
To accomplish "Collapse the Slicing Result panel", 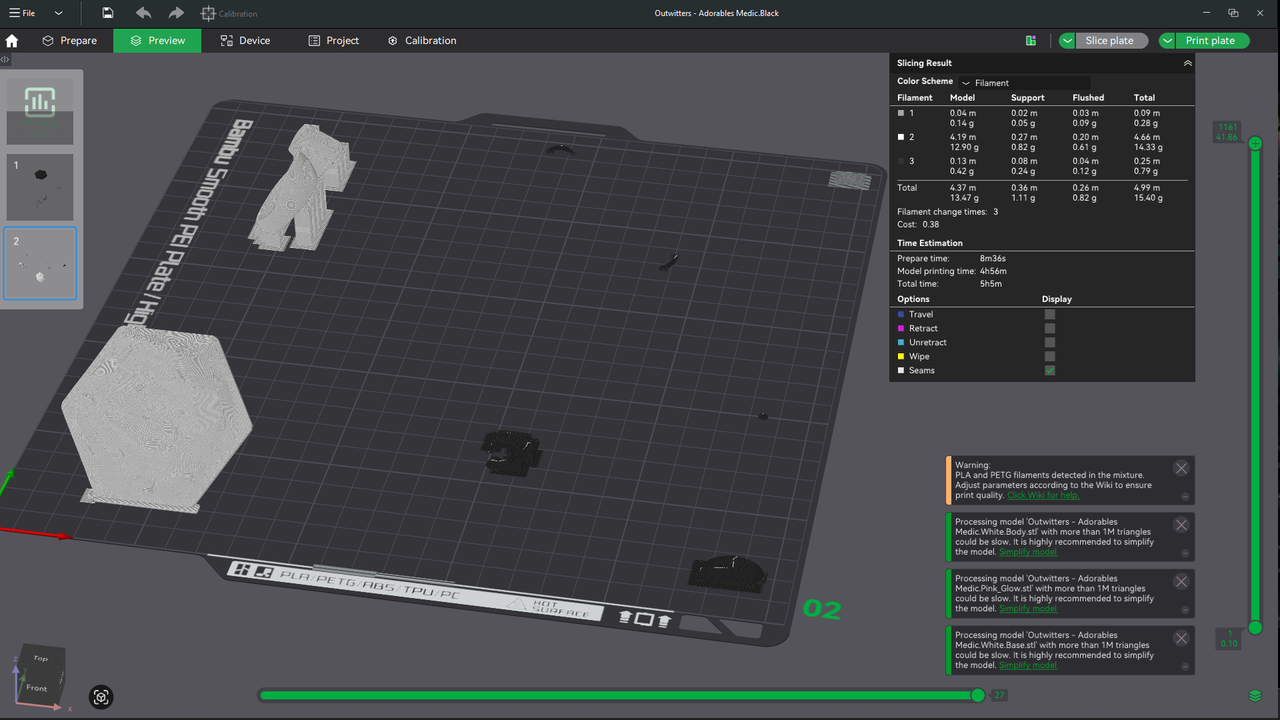I will point(1187,63).
